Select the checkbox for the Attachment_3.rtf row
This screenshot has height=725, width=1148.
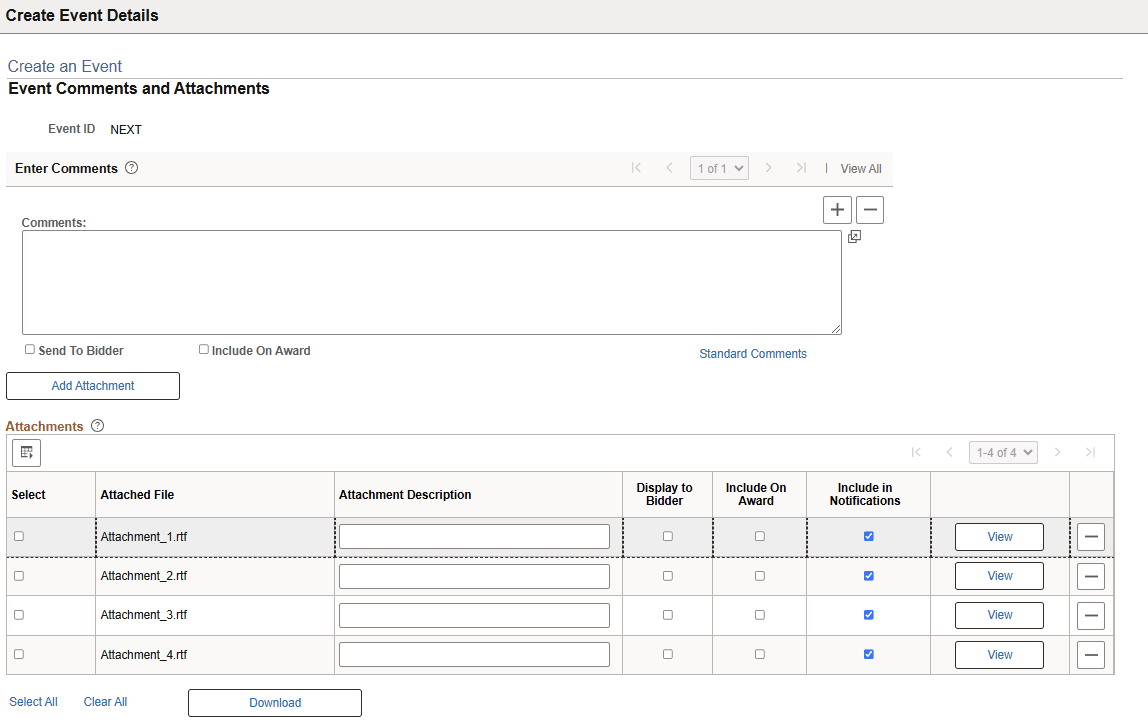[x=18, y=615]
